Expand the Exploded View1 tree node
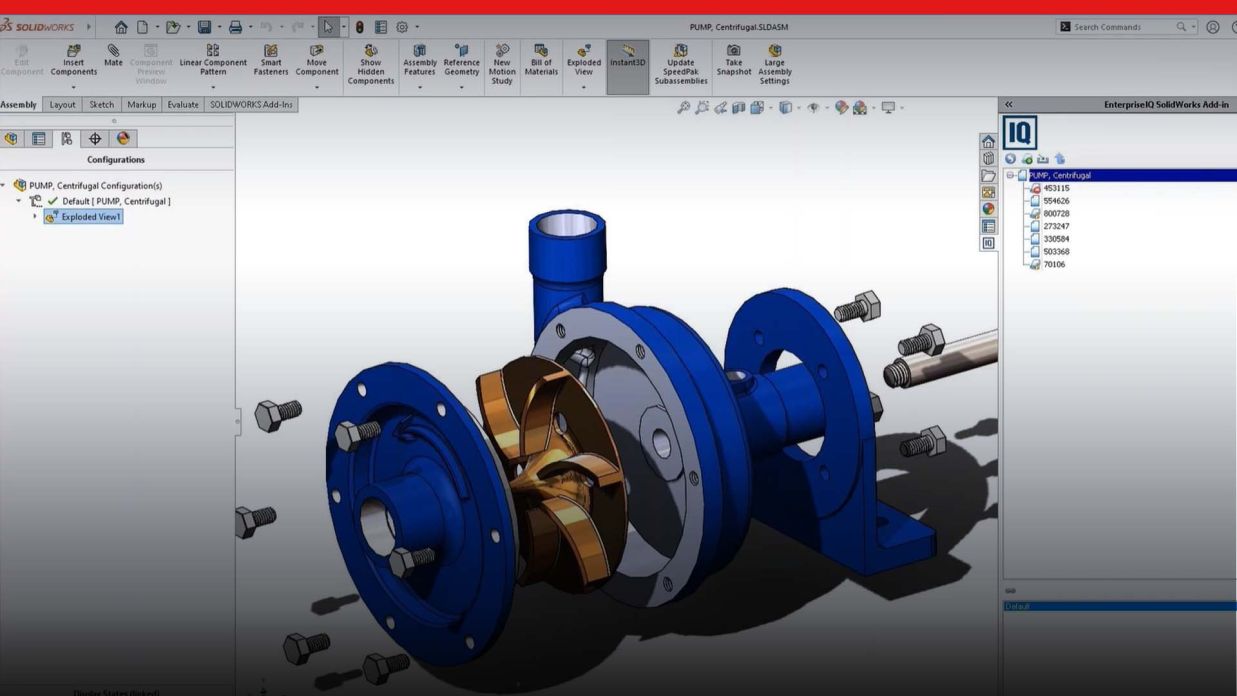This screenshot has width=1237, height=696. click(35, 217)
